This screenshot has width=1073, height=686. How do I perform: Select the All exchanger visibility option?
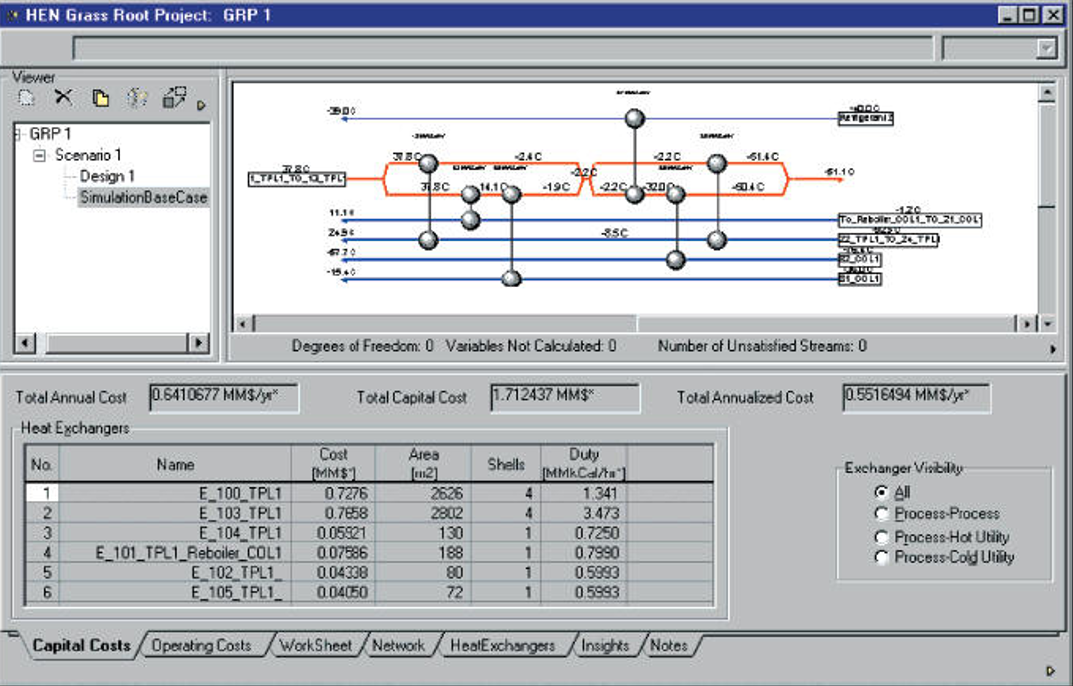(x=881, y=493)
